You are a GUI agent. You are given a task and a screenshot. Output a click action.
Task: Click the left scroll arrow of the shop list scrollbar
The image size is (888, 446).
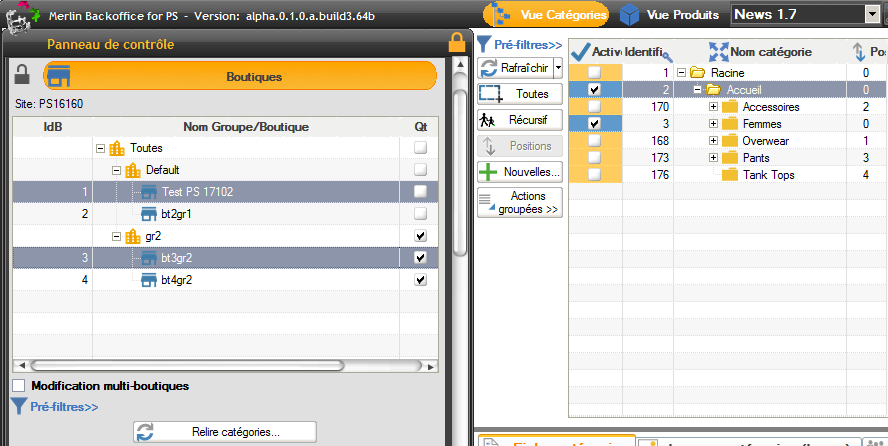(x=22, y=367)
